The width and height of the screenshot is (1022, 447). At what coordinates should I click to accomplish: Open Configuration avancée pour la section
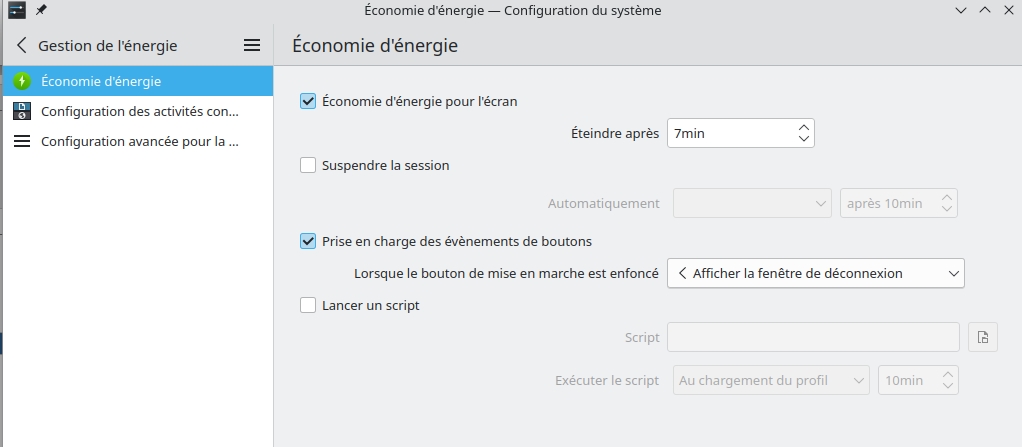click(139, 141)
